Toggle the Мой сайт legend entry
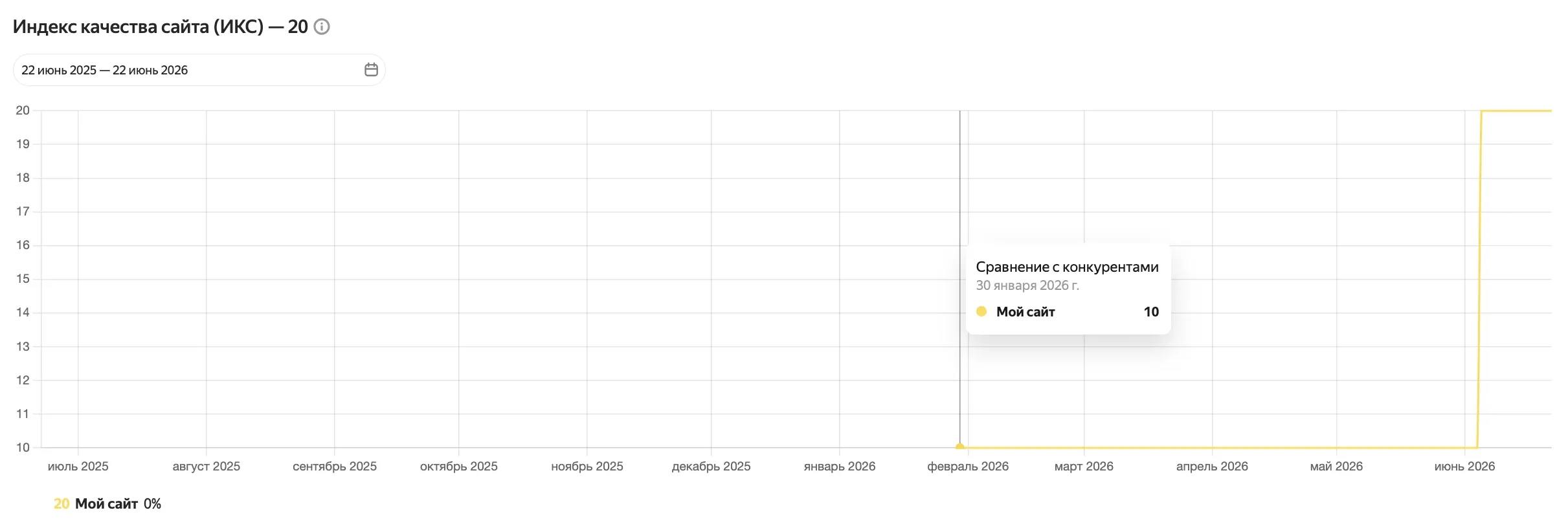 click(x=107, y=503)
